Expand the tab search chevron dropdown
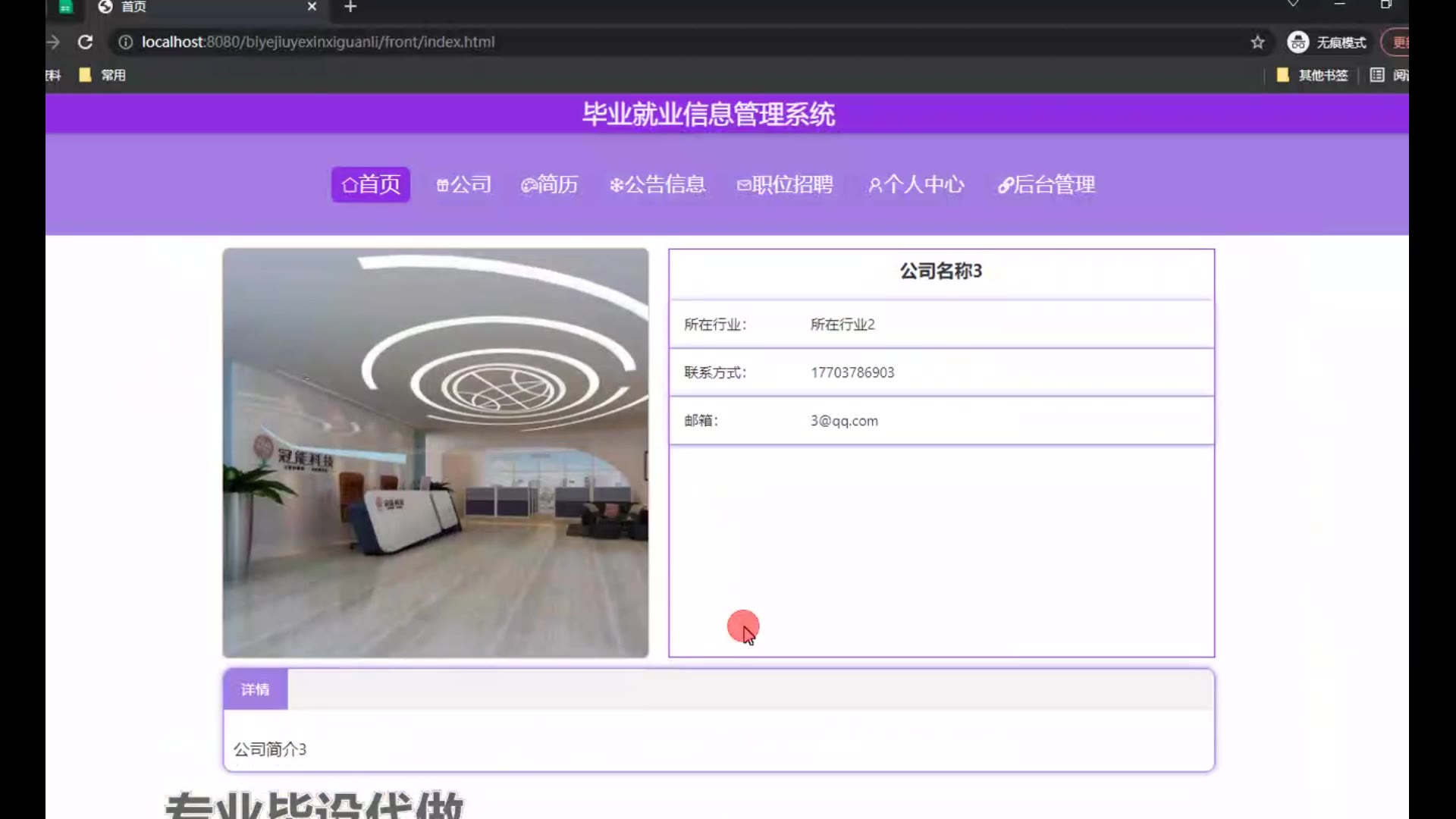This screenshot has width=1456, height=819. click(1293, 5)
